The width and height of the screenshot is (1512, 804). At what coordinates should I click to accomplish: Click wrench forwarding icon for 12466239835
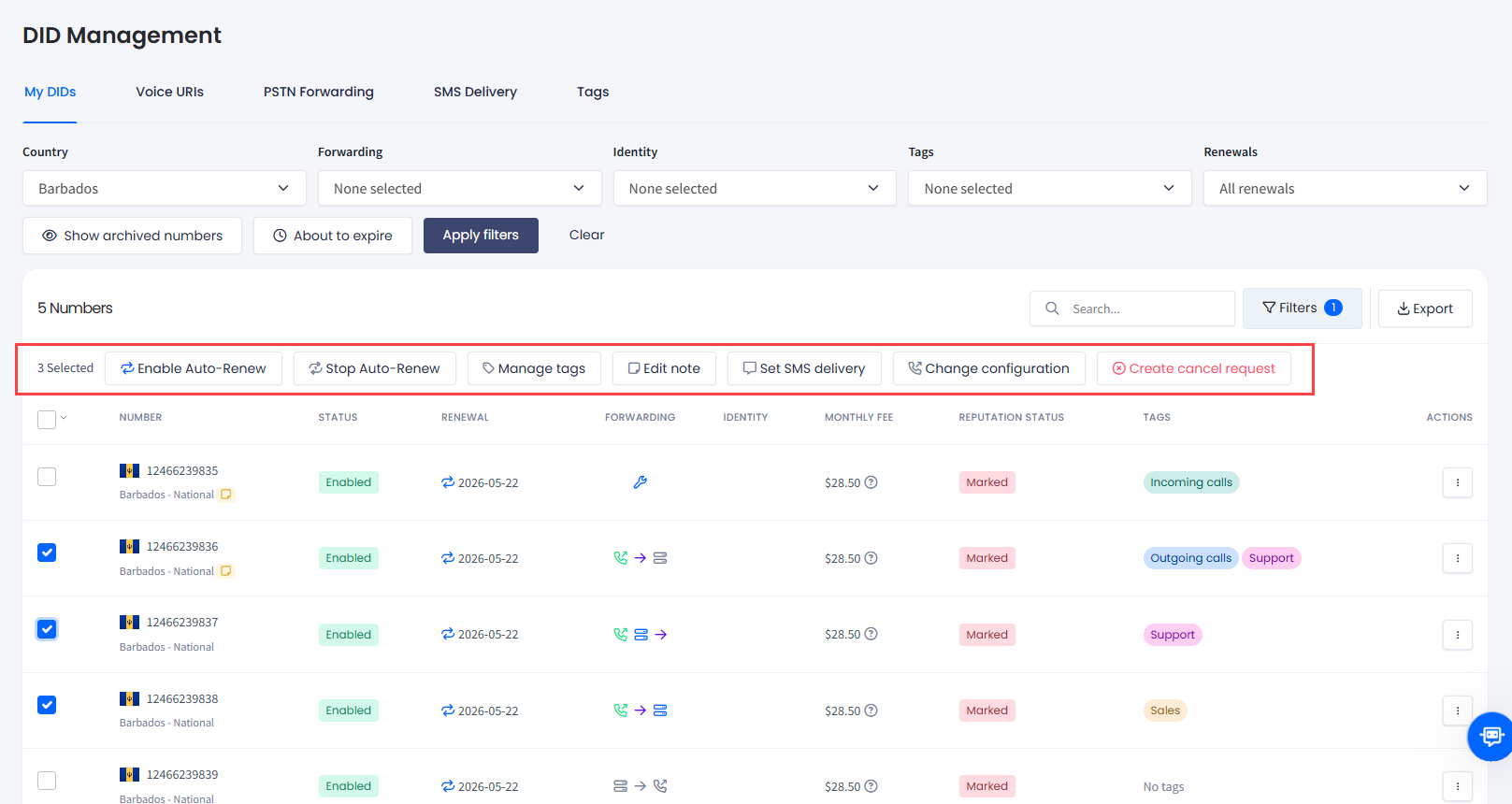point(641,482)
